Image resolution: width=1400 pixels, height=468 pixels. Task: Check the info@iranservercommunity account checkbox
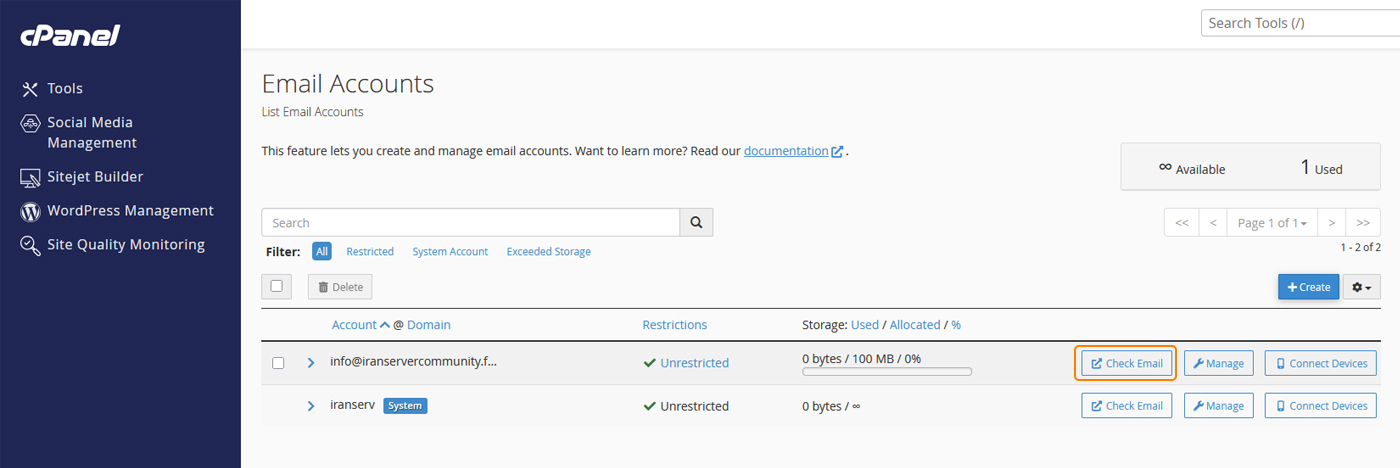279,363
